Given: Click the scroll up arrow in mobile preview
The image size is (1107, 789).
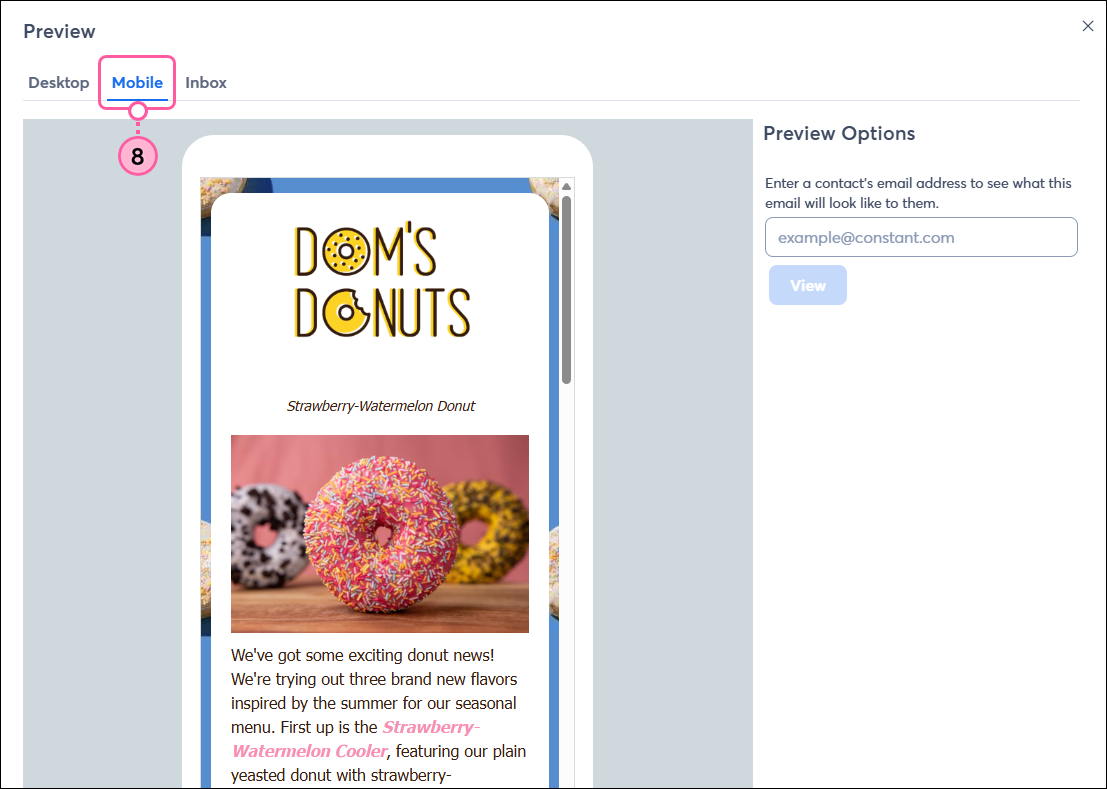Looking at the screenshot, I should [x=566, y=186].
